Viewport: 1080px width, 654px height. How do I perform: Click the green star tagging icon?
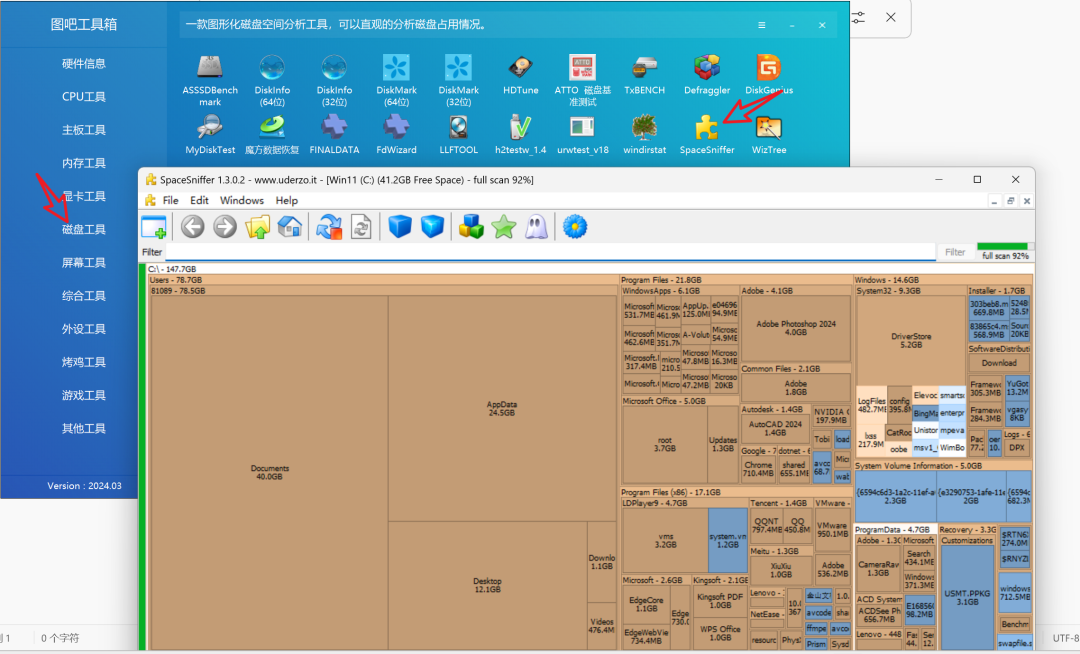[503, 226]
